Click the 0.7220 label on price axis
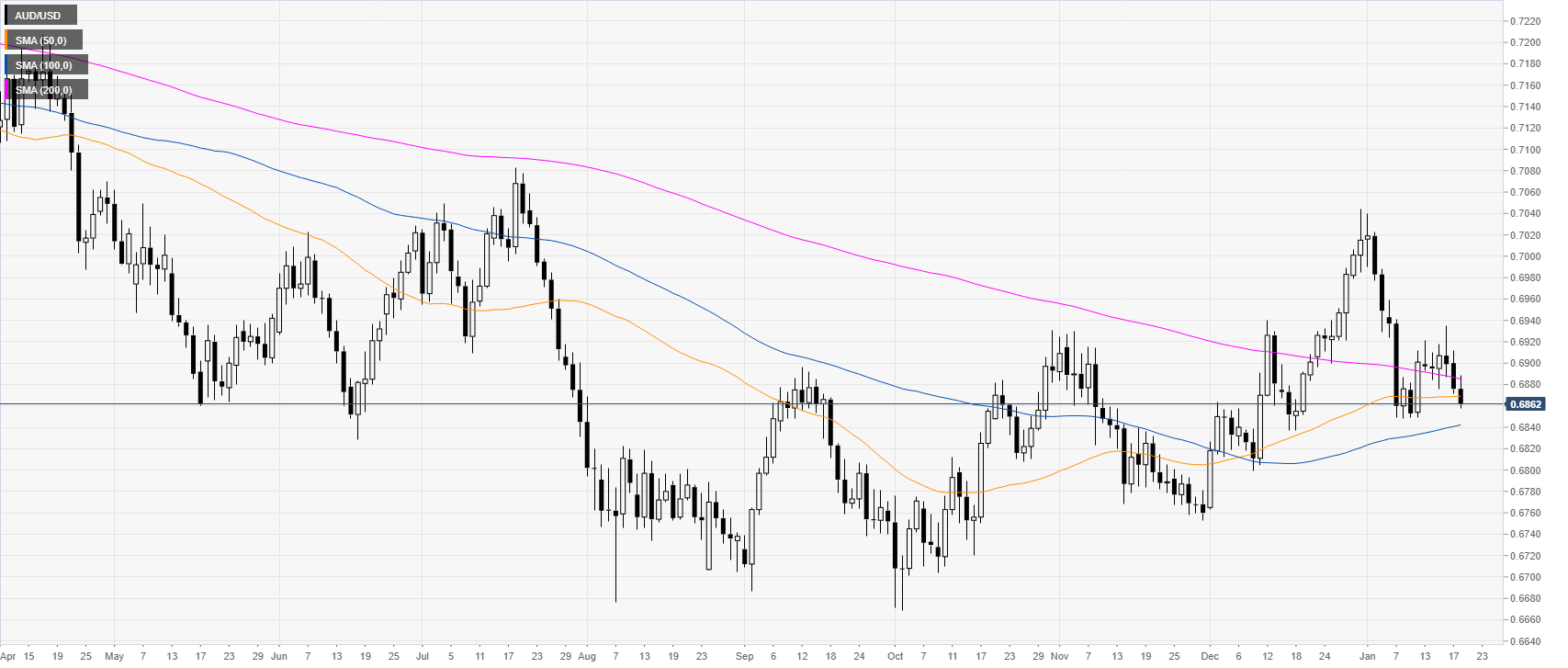This screenshot has width=1568, height=668. [1525, 21]
